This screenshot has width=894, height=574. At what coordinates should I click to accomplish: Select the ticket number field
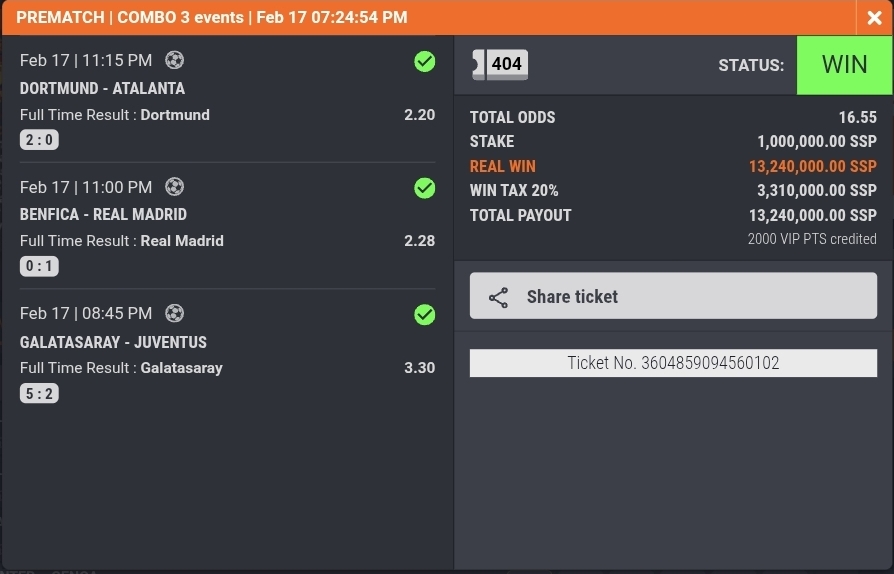[x=673, y=363]
